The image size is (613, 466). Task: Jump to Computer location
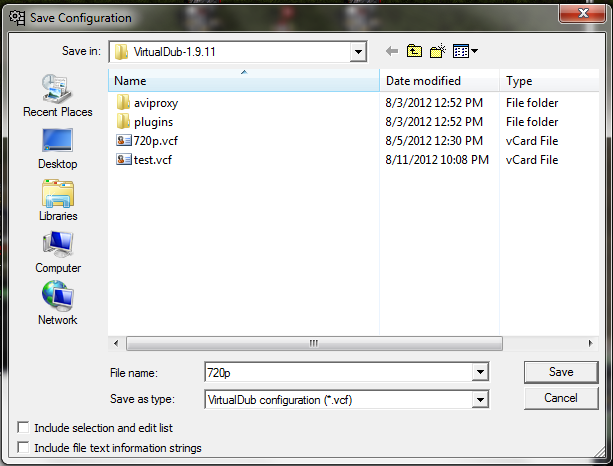coord(57,252)
